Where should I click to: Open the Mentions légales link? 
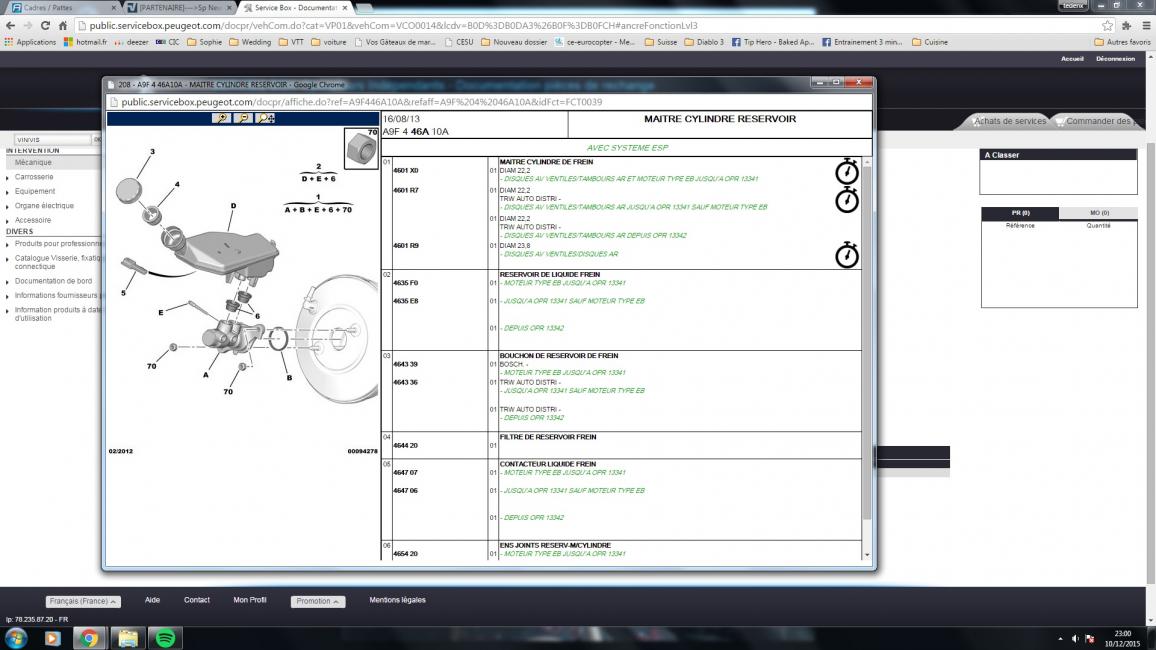click(397, 600)
